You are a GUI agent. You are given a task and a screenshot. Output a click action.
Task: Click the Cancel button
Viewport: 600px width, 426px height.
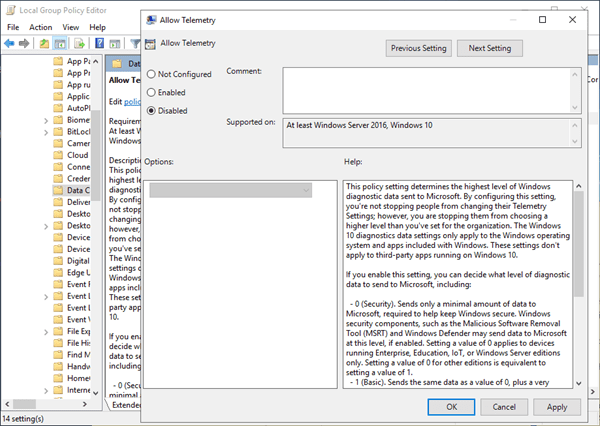[504, 407]
